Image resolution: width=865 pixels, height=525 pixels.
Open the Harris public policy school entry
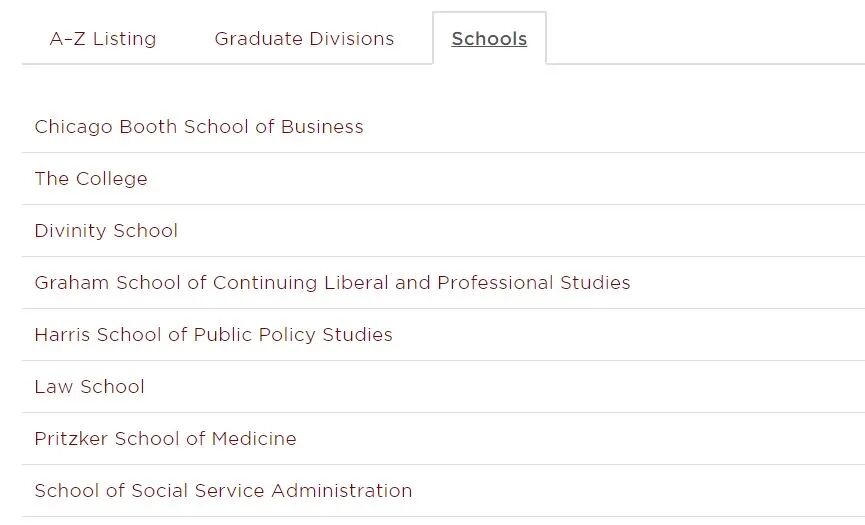tap(213, 335)
